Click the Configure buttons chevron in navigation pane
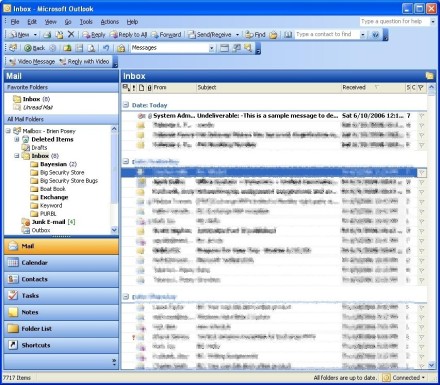 pyautogui.click(x=114, y=362)
